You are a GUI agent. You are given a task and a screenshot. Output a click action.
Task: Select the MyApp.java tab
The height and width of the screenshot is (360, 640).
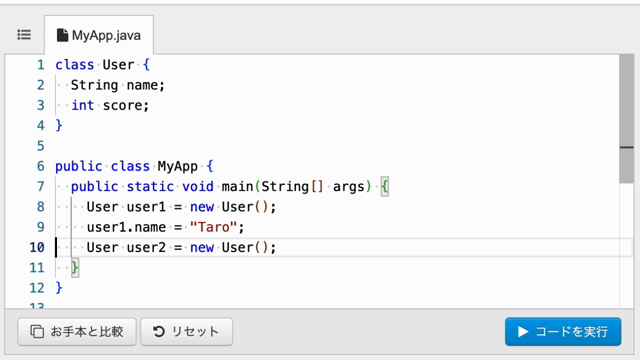[x=99, y=35]
